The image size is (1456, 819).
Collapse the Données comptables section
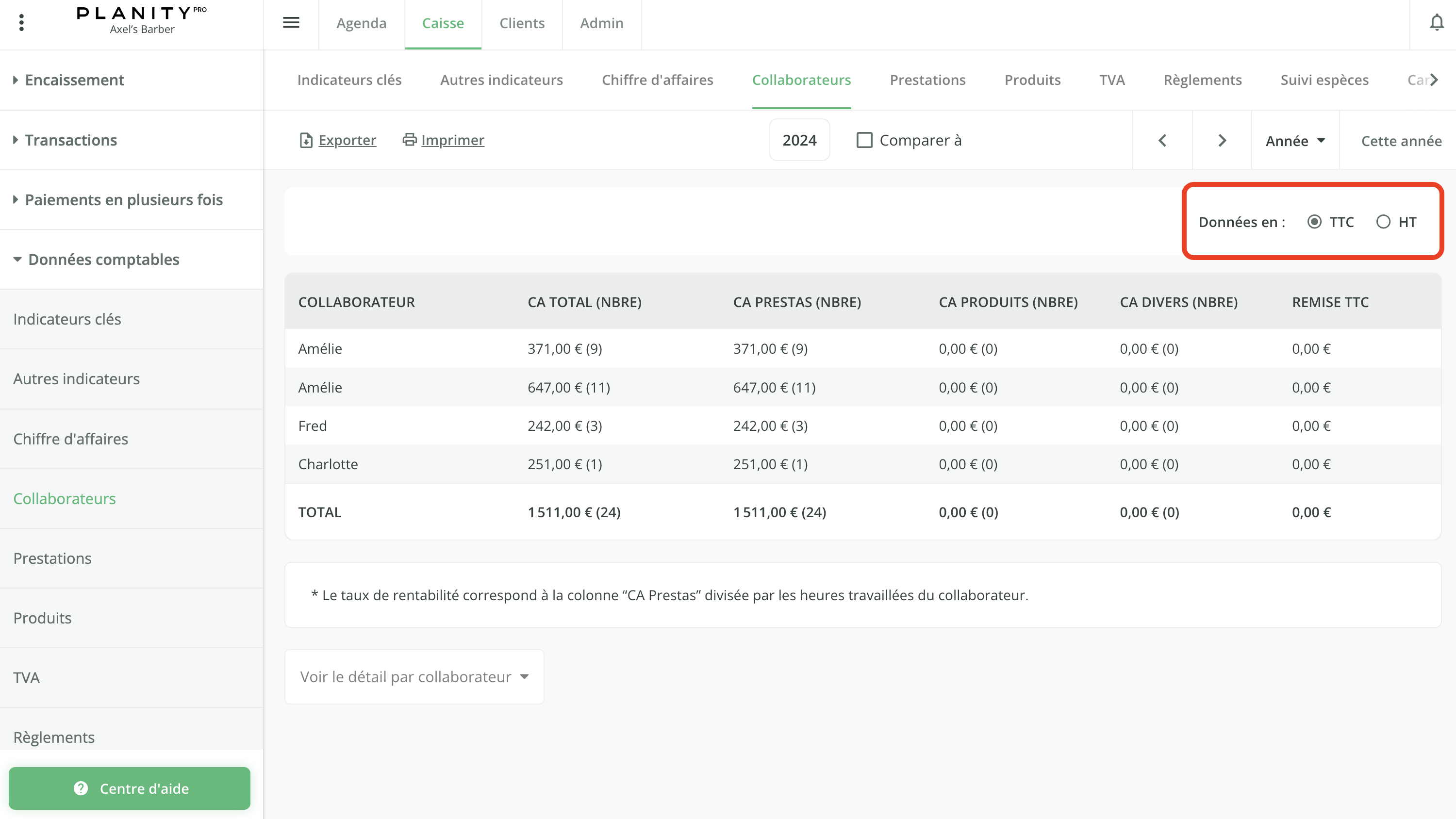(x=103, y=260)
